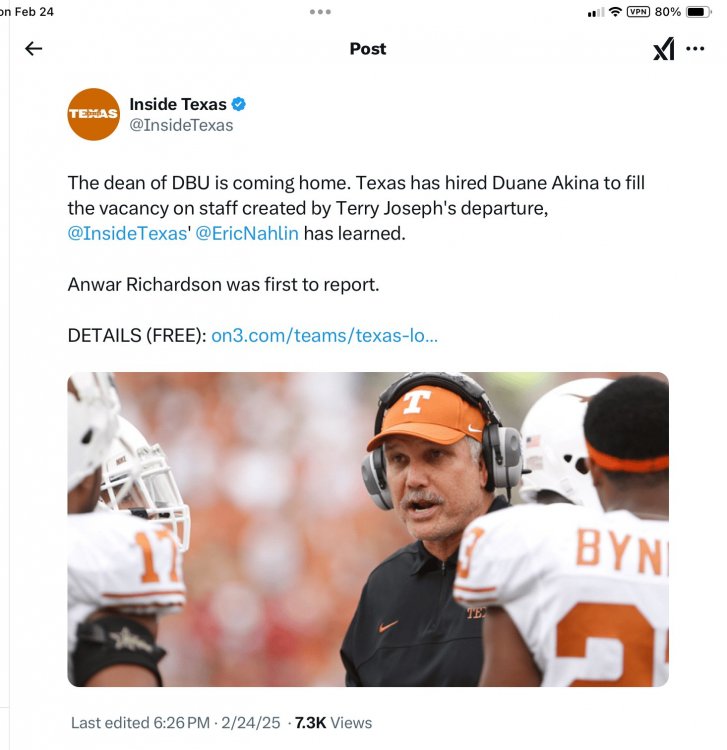
Task: Open the post's three-dot options menu
Action: pyautogui.click(x=695, y=48)
